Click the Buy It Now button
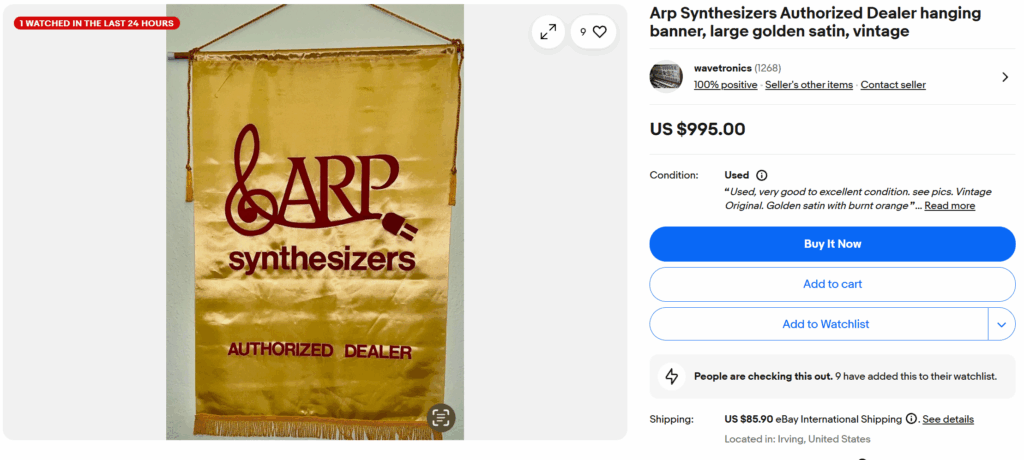This screenshot has width=1024, height=460. (832, 244)
